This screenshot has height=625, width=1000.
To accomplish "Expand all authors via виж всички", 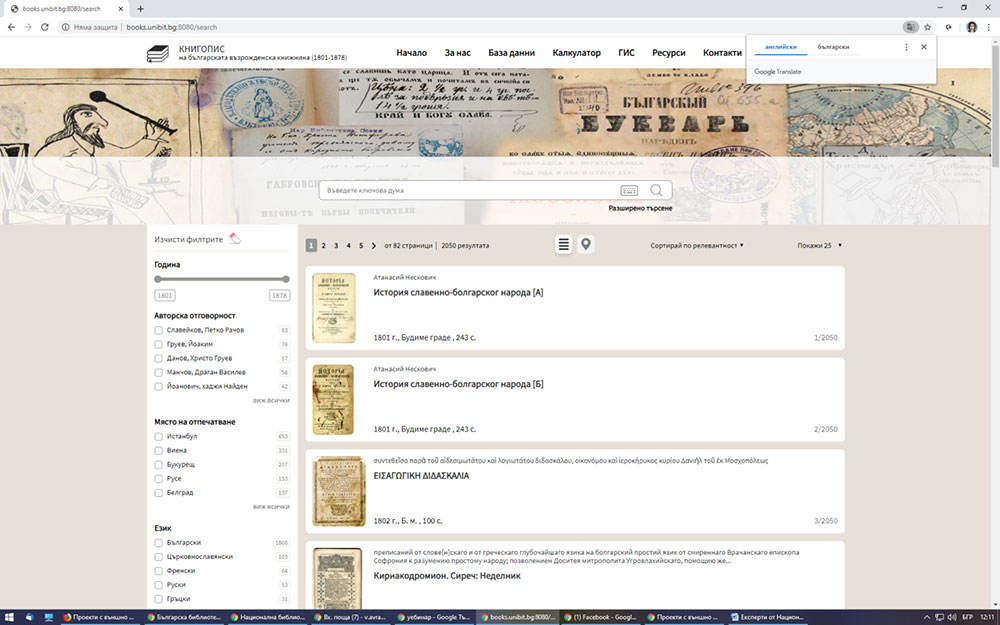I will click(271, 401).
